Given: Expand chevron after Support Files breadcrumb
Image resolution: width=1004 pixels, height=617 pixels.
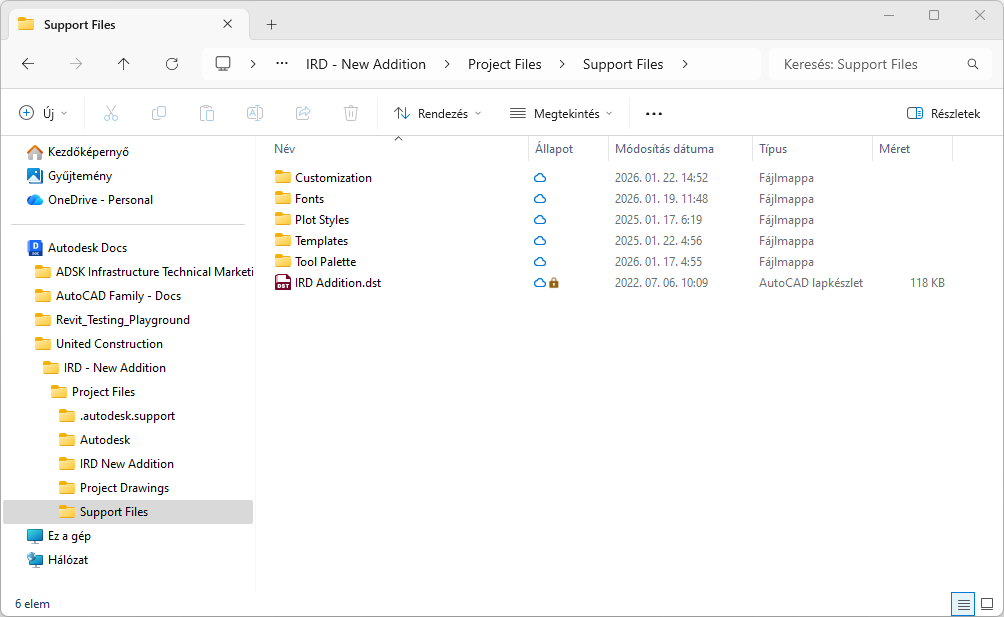Looking at the screenshot, I should point(685,64).
